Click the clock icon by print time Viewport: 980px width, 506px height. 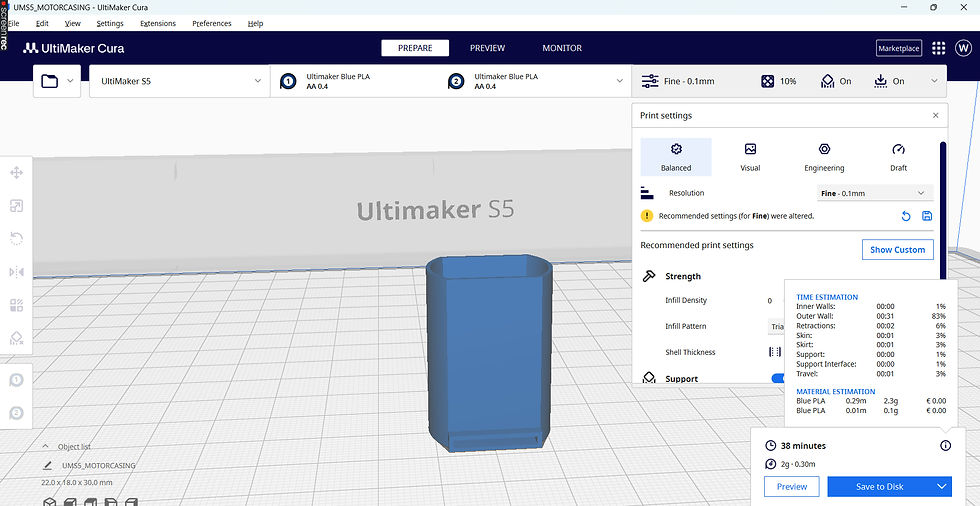(x=771, y=445)
